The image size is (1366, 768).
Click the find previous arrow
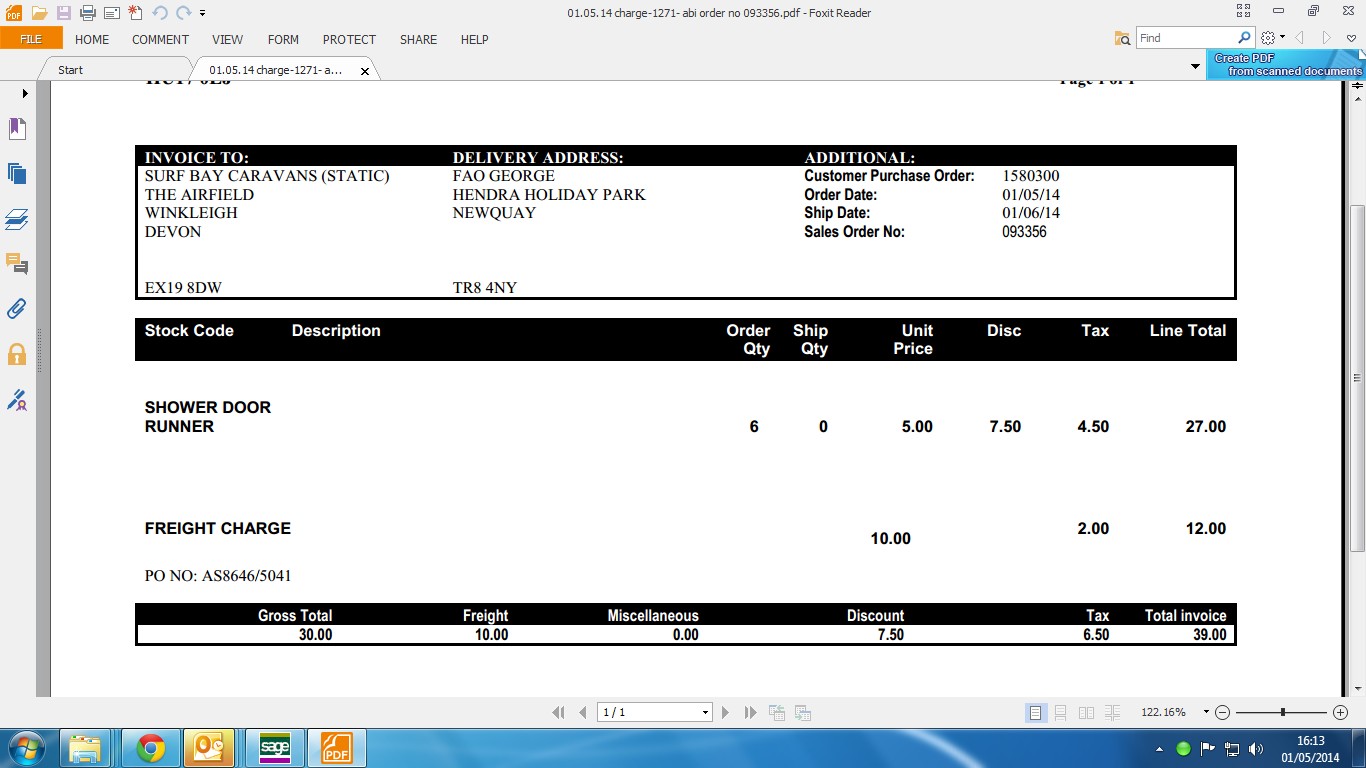[x=1300, y=38]
